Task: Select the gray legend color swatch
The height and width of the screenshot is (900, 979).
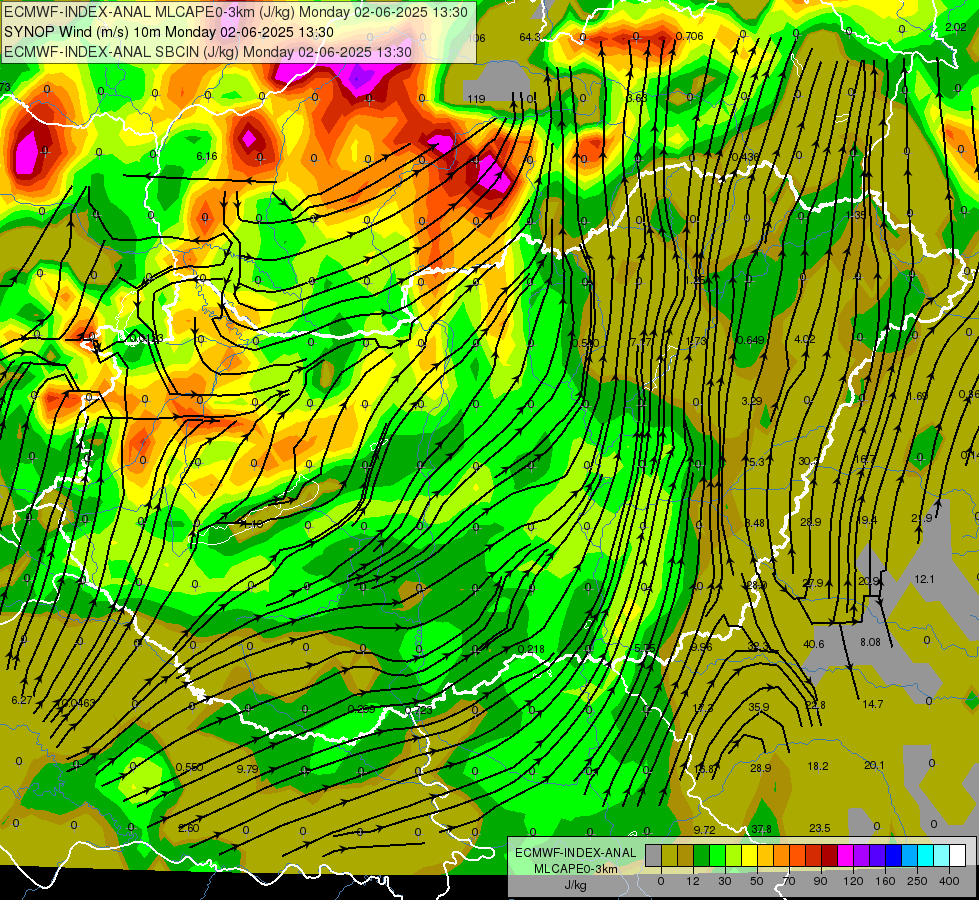Action: [x=653, y=856]
